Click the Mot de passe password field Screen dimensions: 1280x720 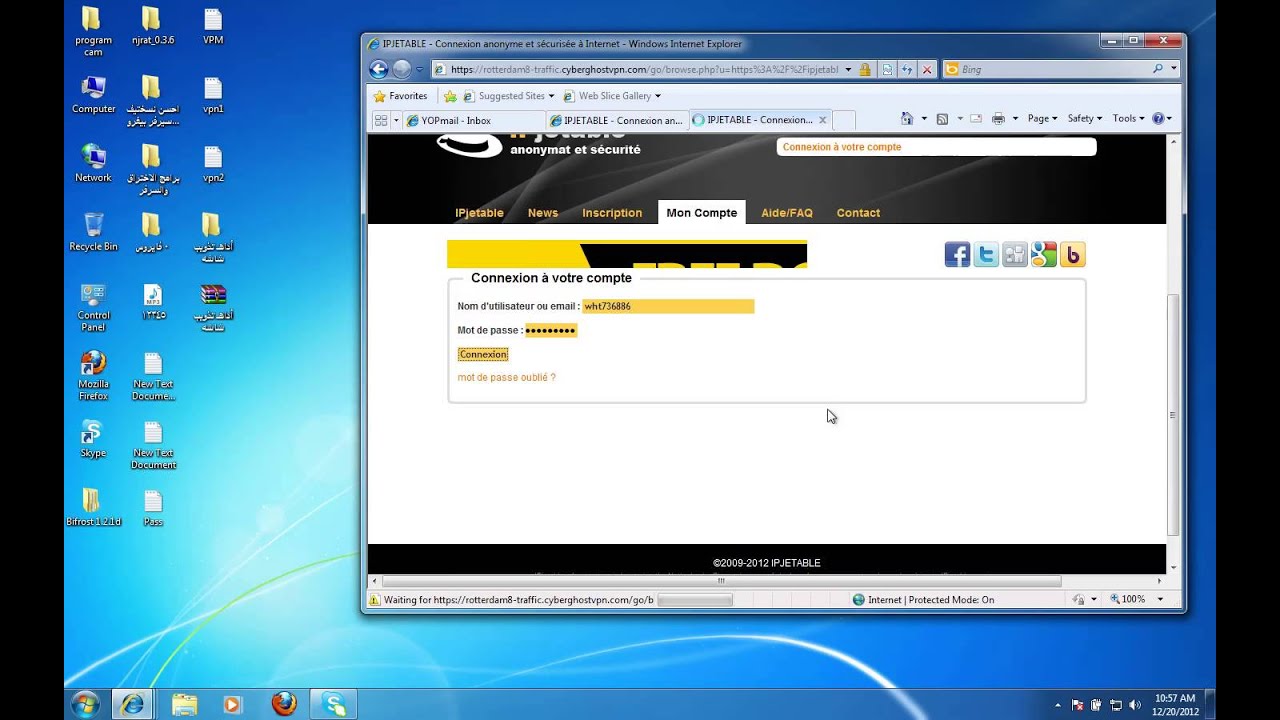(551, 330)
